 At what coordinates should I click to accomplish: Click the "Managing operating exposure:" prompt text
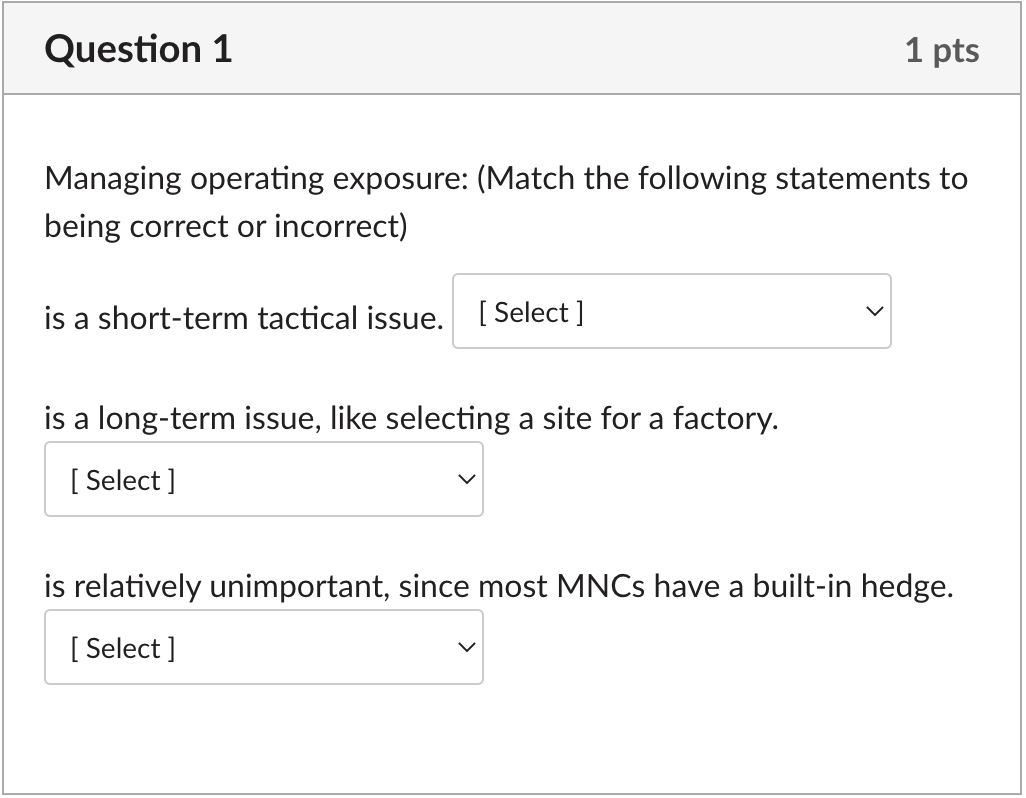pos(257,179)
